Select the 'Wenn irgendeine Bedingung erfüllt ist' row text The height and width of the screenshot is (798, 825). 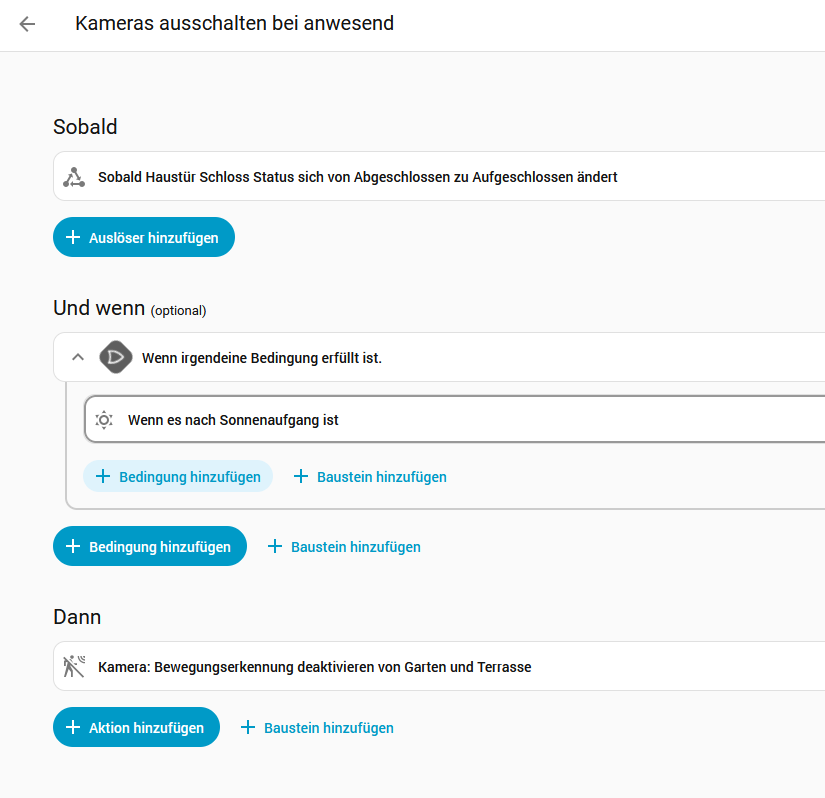click(262, 357)
